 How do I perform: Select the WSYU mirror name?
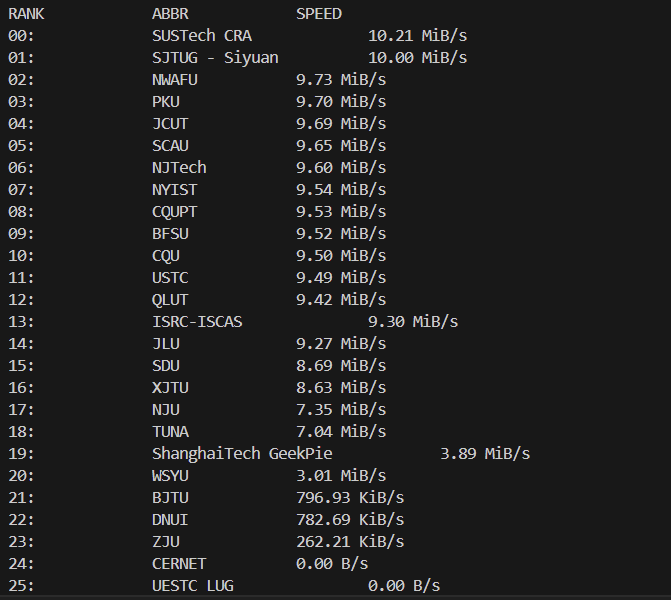click(x=170, y=476)
